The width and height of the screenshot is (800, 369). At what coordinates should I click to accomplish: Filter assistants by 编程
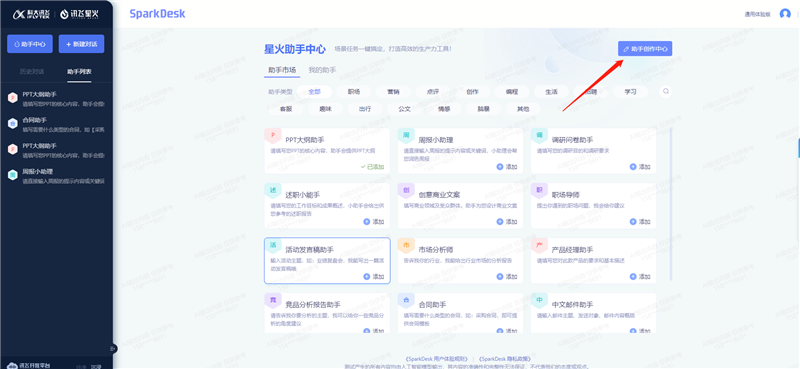pos(512,92)
